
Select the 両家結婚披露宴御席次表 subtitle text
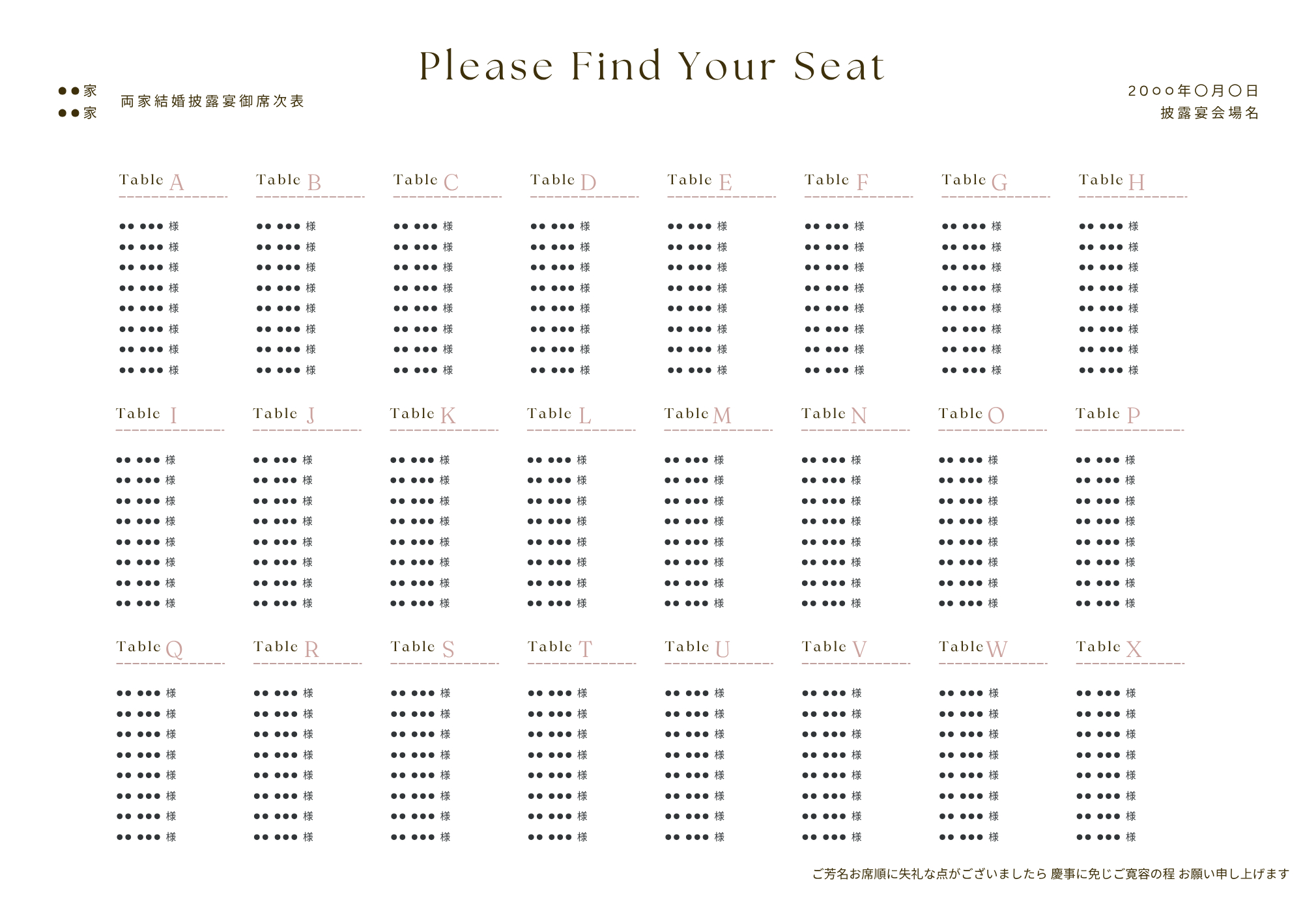pyautogui.click(x=212, y=102)
